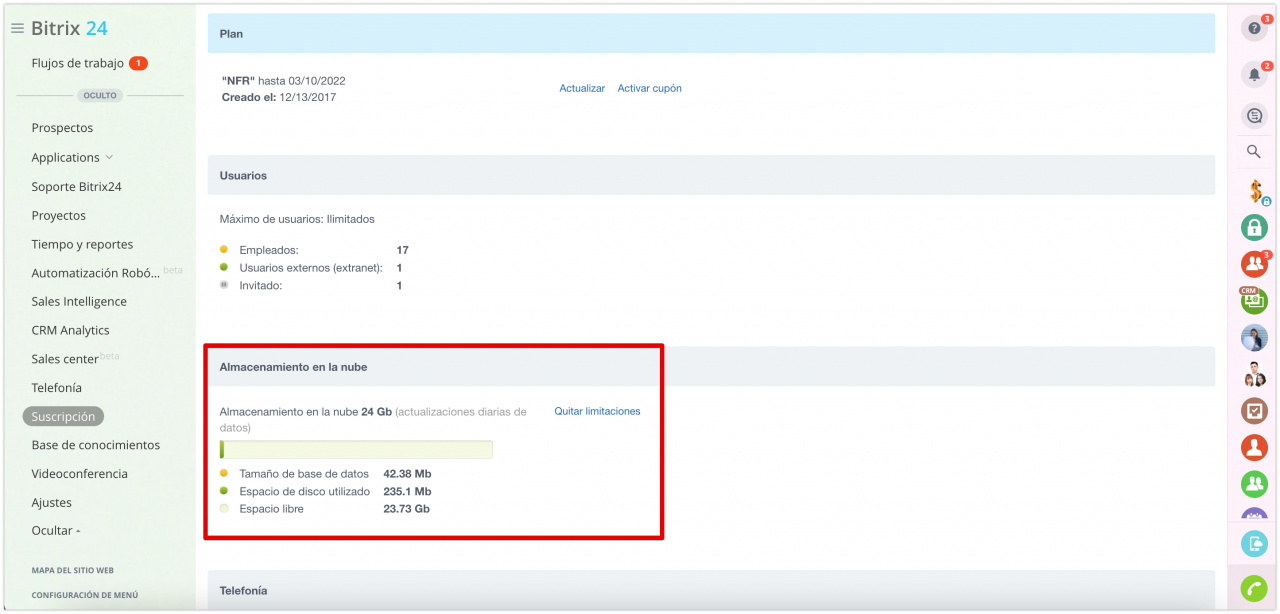This screenshot has width=1280, height=614.
Task: Open Videoconferencia
Action: click(x=80, y=474)
